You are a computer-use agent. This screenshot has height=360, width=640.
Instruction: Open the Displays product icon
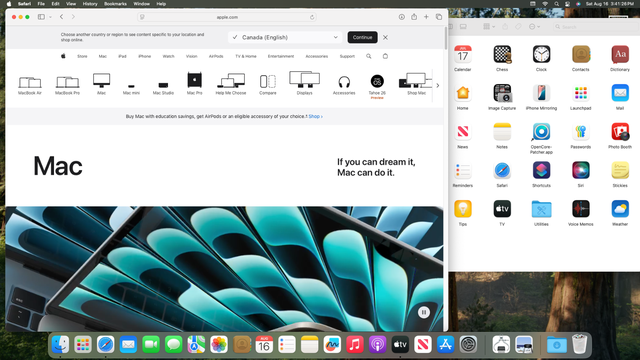304,83
